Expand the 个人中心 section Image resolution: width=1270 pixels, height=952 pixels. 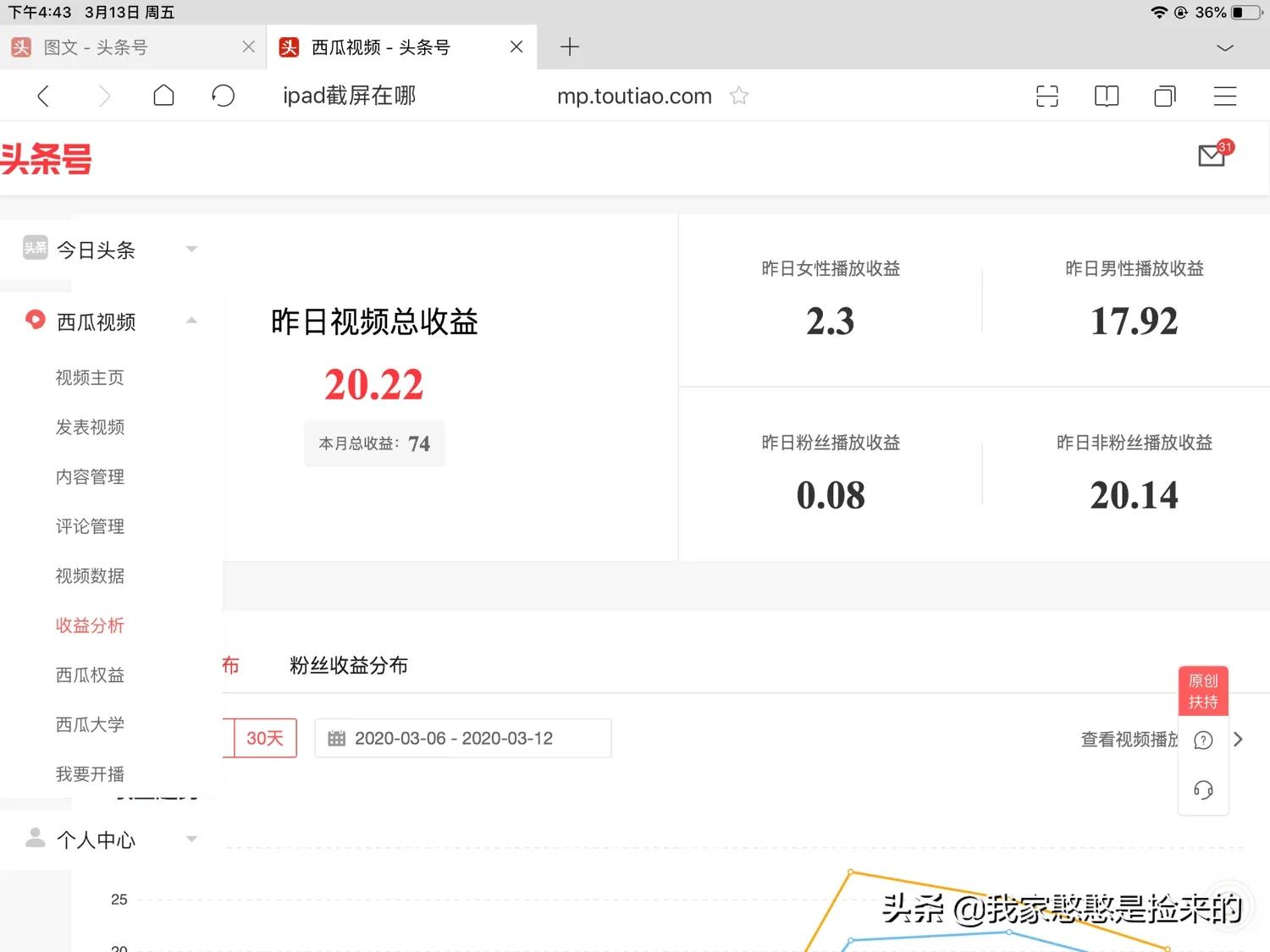click(191, 839)
